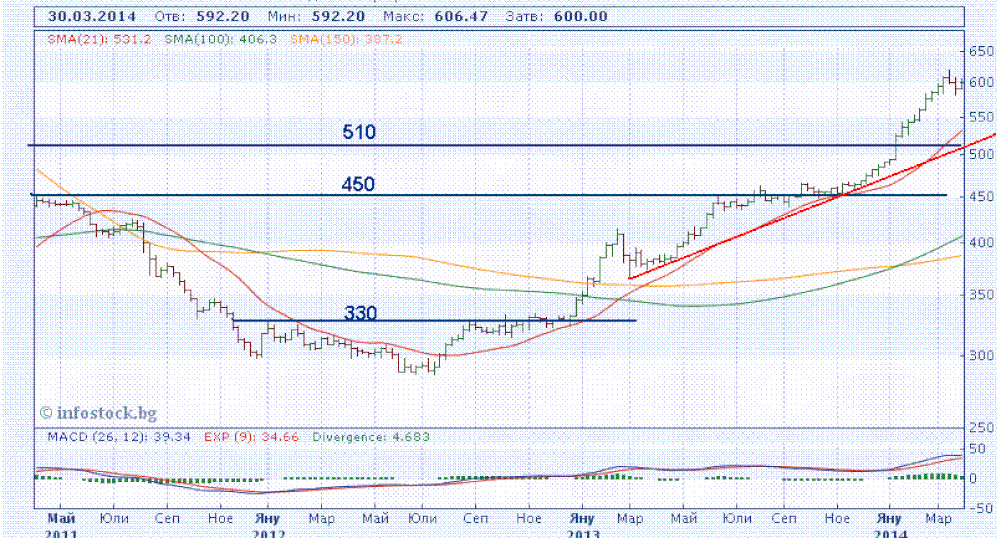Click the 450 horizontal level annotation
Image resolution: width=1001 pixels, height=538 pixels.
(358, 184)
